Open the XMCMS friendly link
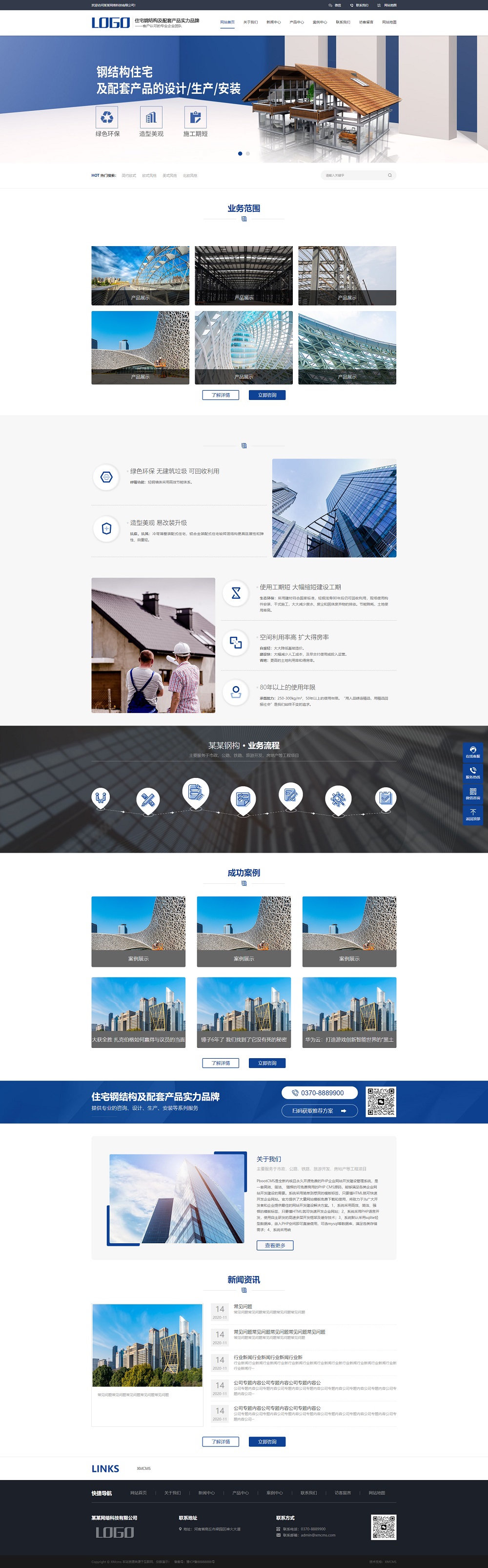 coord(143,1468)
